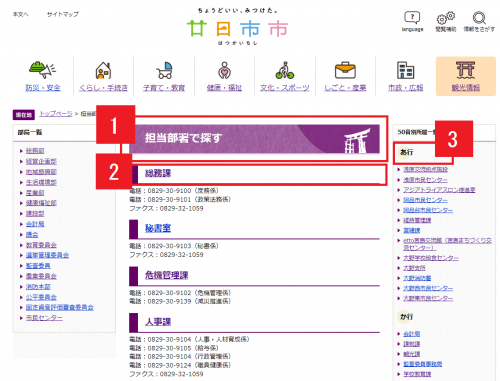500x381 pixels.
Task: Select 議会 in the department list
Action: point(32,235)
